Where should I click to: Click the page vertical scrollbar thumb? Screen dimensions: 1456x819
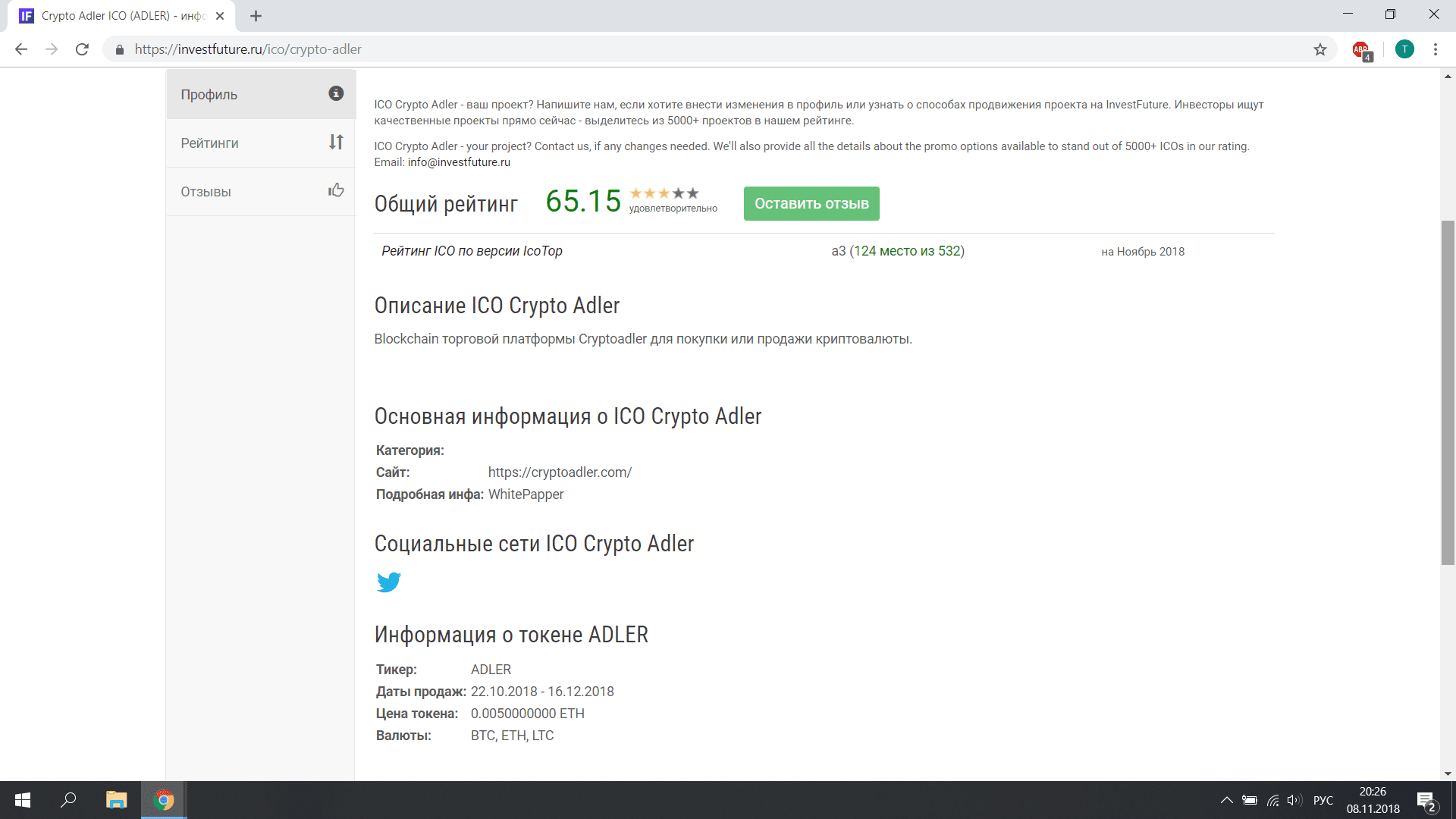(1448, 392)
